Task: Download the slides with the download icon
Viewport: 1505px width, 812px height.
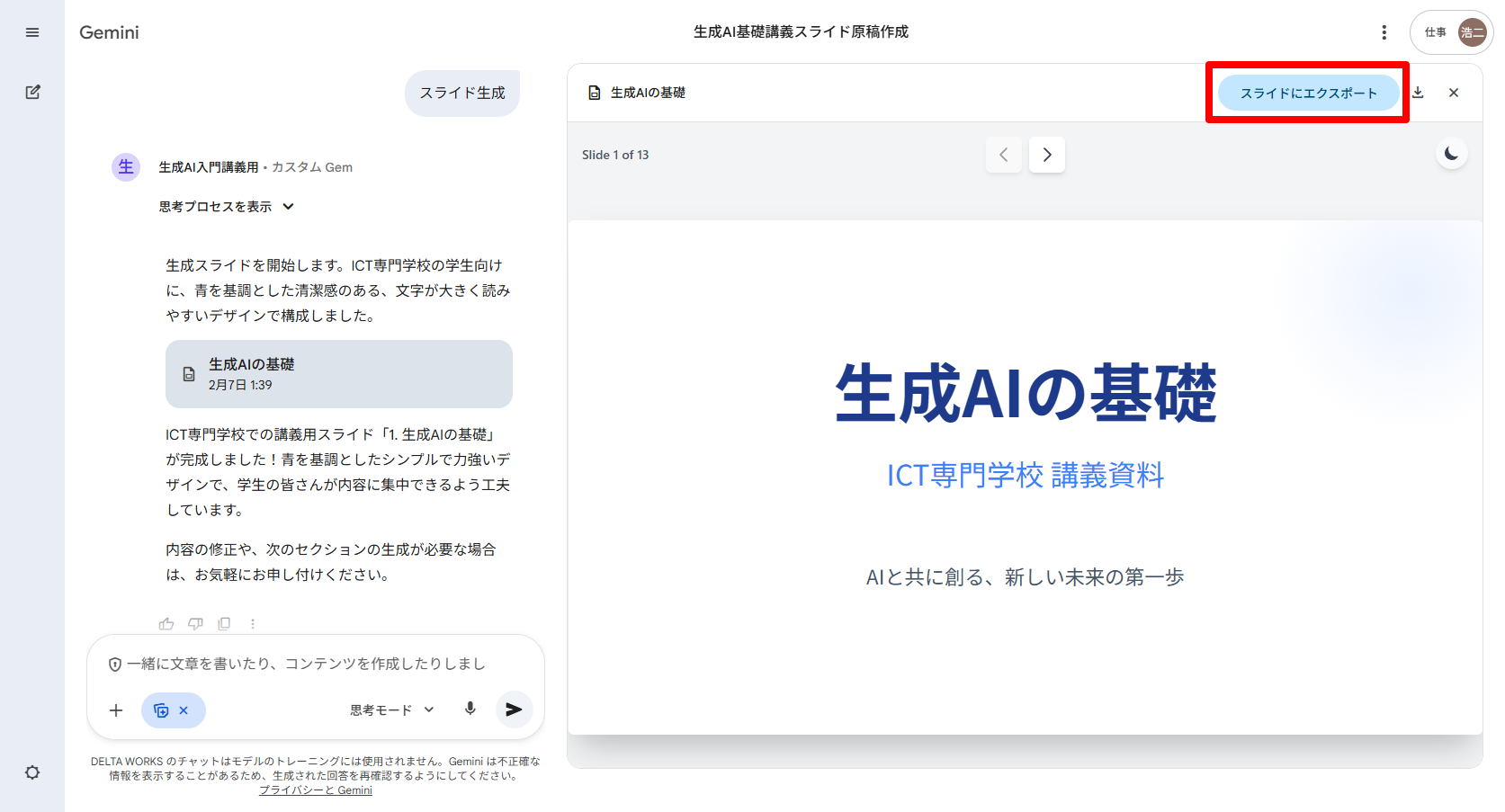Action: (1418, 93)
